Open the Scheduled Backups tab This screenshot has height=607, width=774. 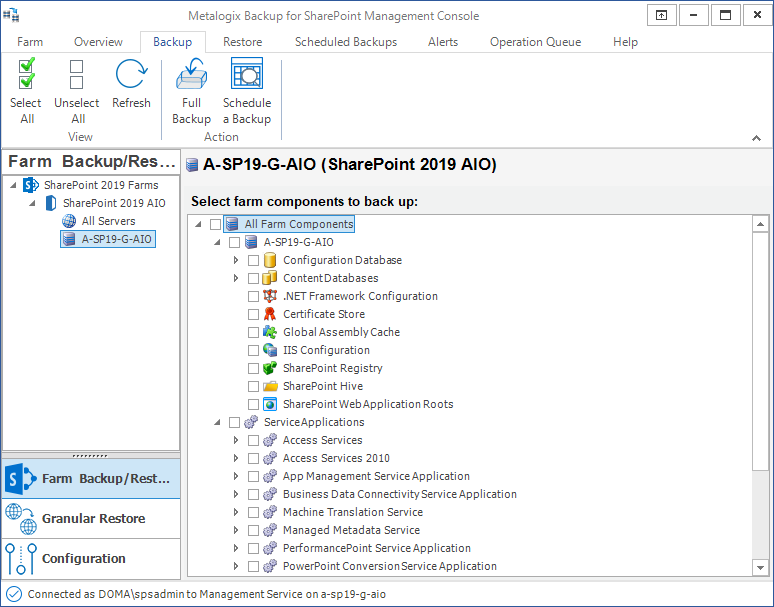[346, 42]
